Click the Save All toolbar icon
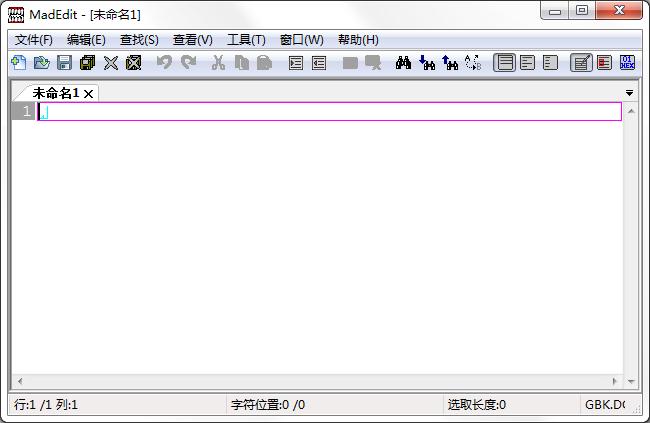The image size is (650, 423). [x=87, y=63]
